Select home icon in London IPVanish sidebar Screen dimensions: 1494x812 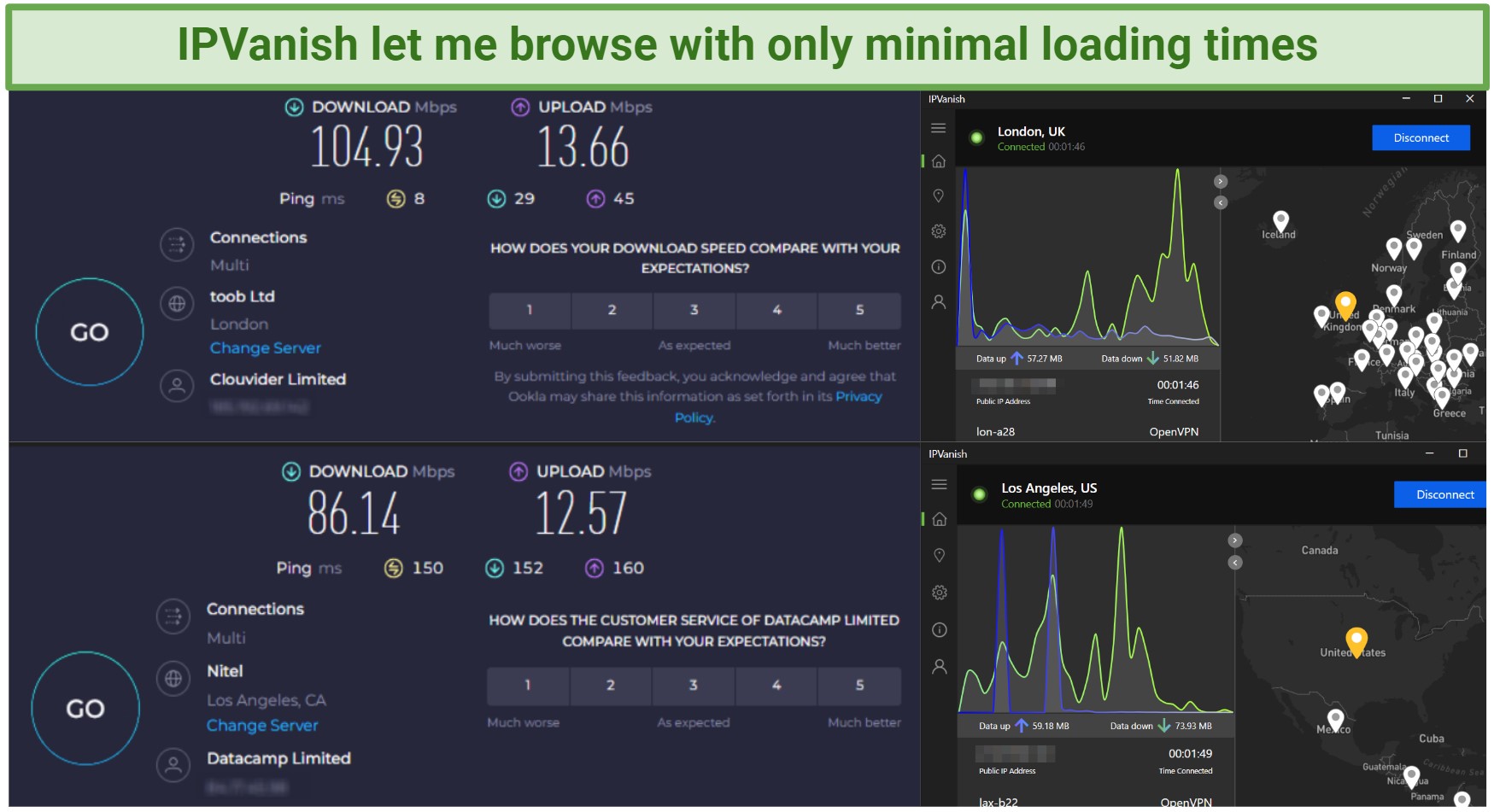tap(938, 161)
